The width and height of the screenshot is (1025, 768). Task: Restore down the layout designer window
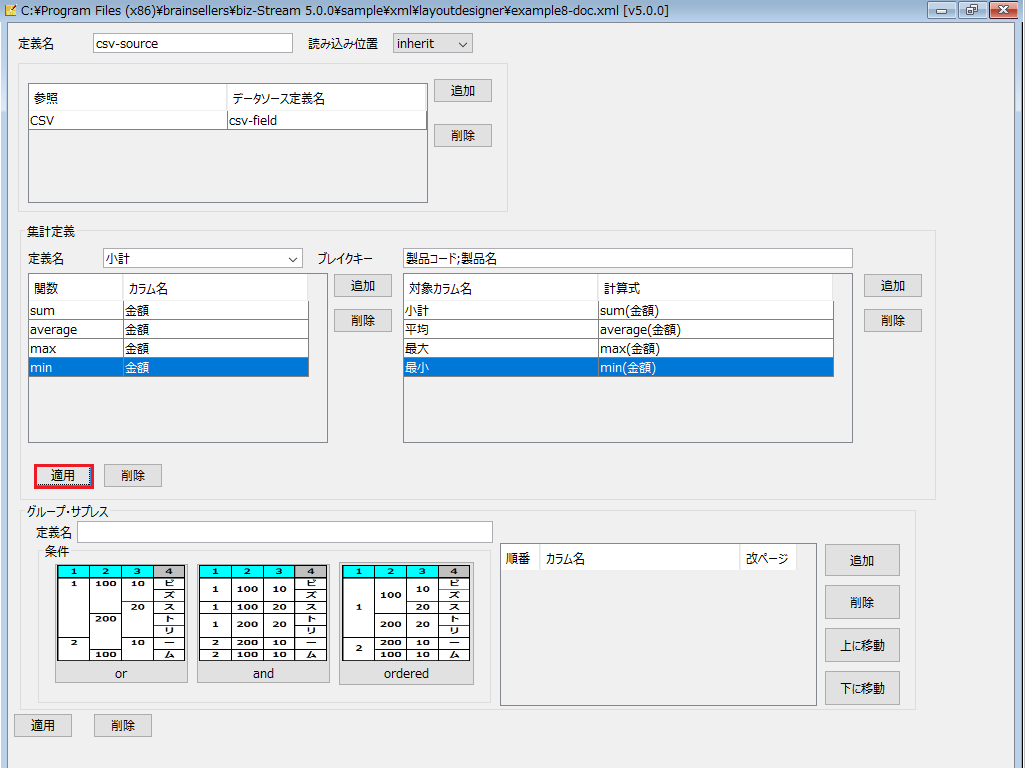pyautogui.click(x=972, y=10)
